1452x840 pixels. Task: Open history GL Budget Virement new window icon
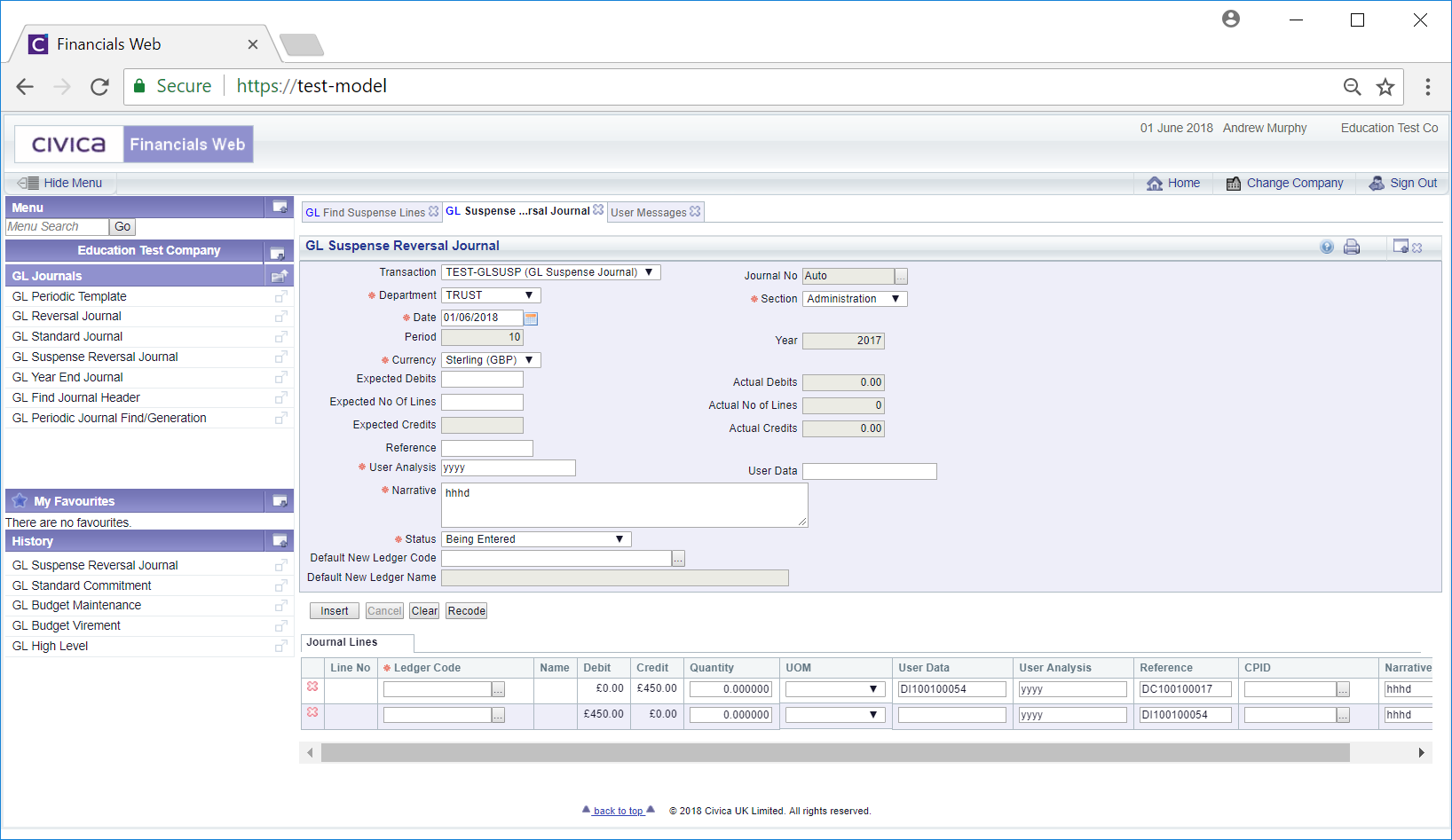[x=280, y=626]
